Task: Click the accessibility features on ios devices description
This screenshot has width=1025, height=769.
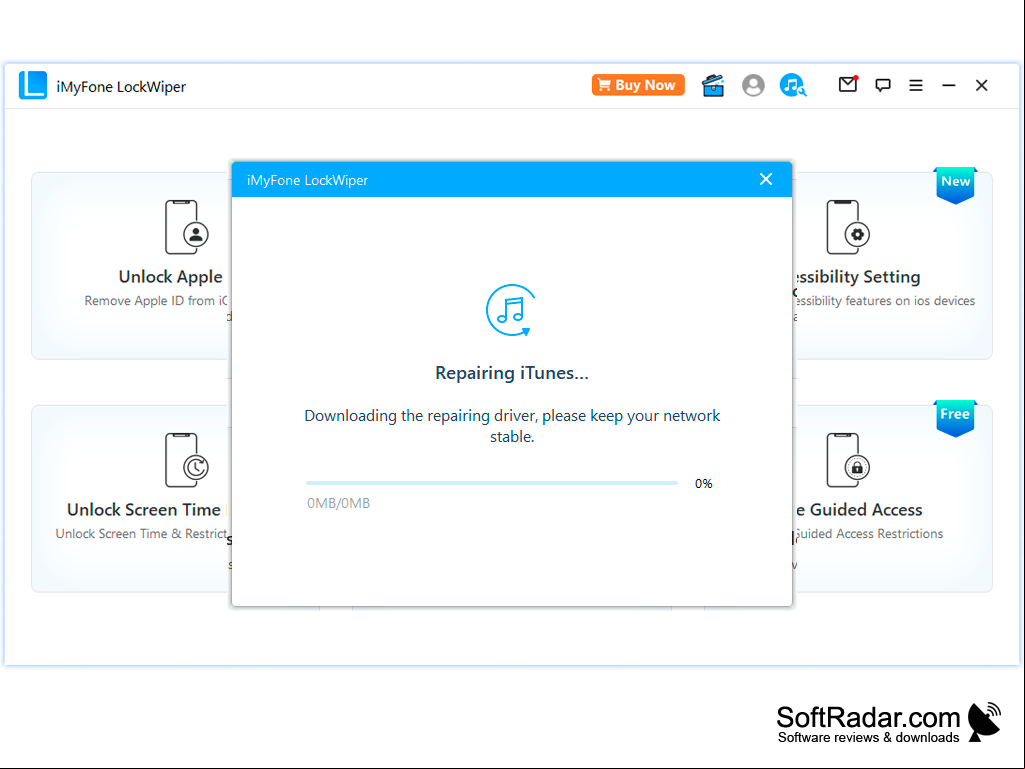Action: coord(885,301)
